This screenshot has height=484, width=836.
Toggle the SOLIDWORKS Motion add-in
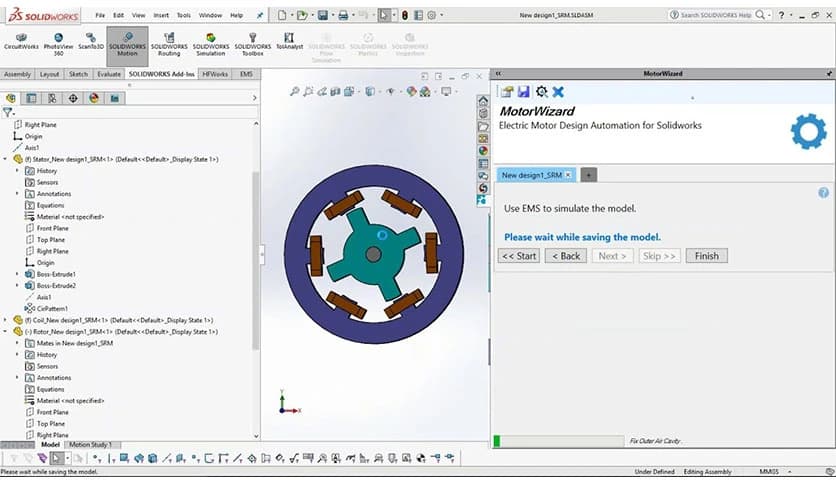point(127,44)
